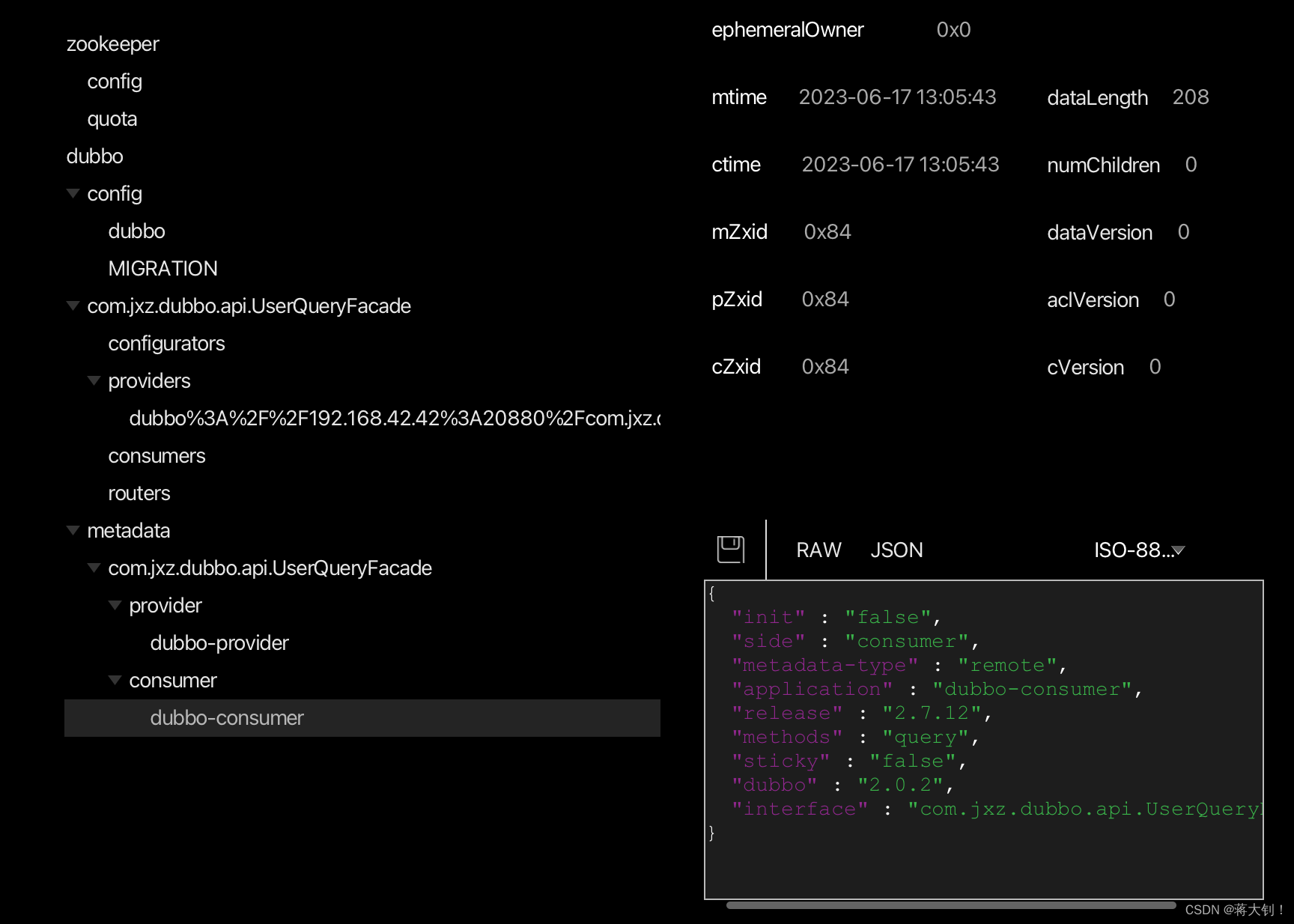The image size is (1294, 924).
Task: Collapse the provider node under metadata
Action: pyautogui.click(x=115, y=605)
